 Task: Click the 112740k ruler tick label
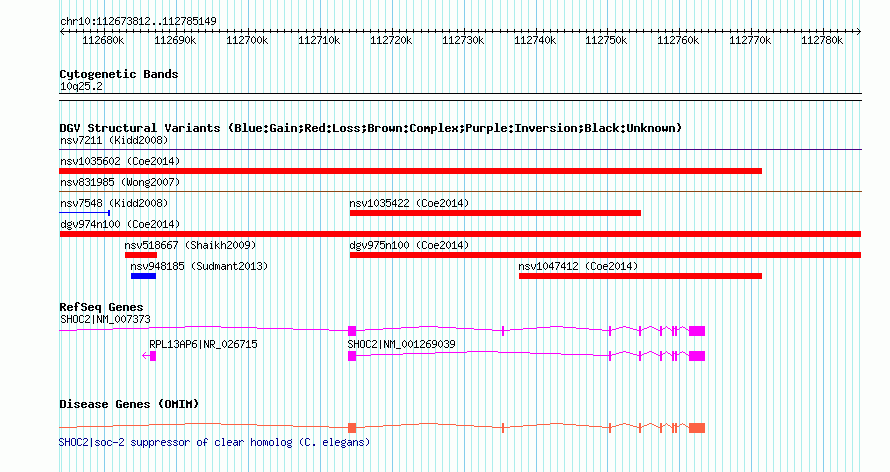click(x=535, y=40)
